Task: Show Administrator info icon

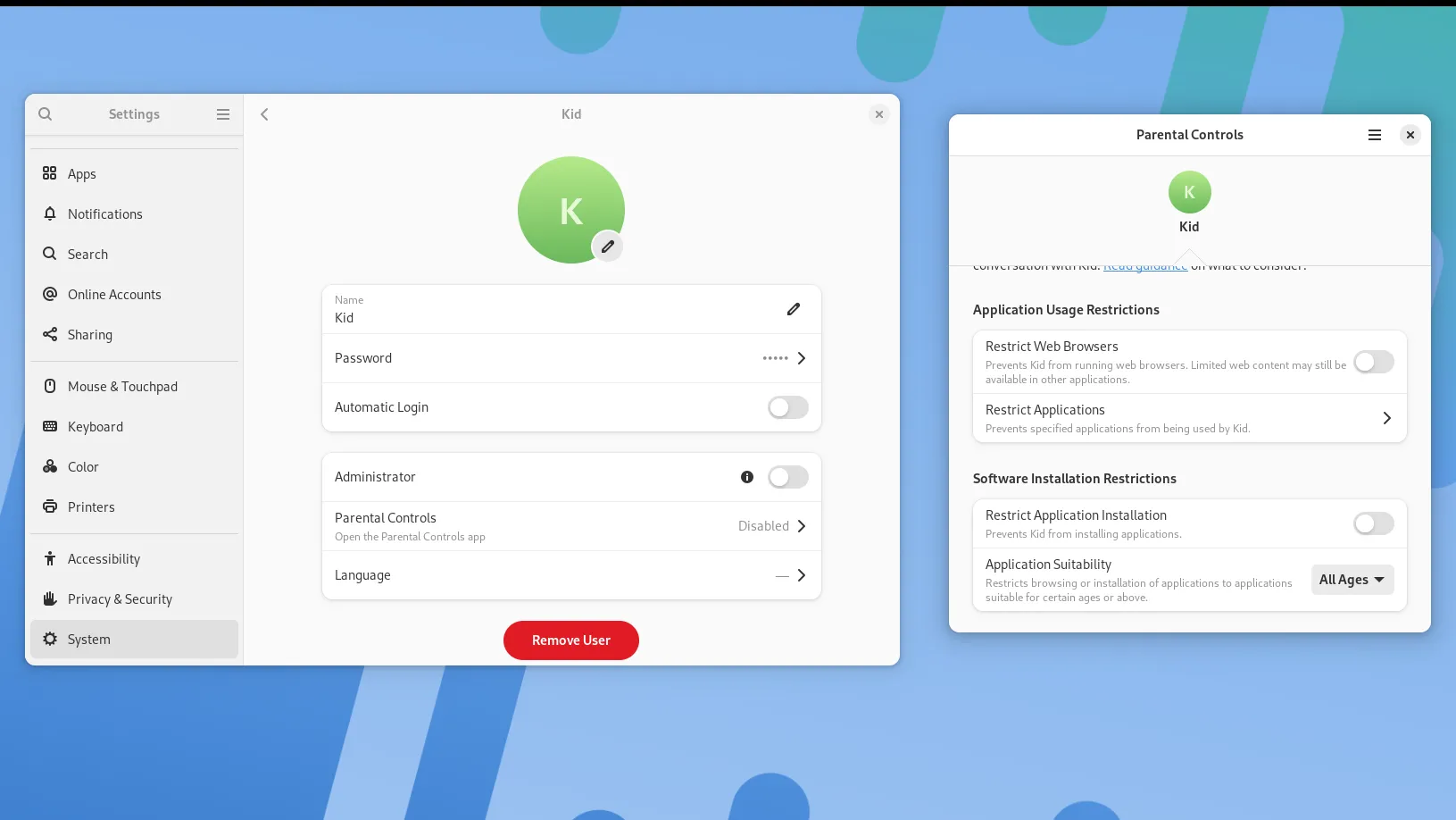Action: [747, 477]
